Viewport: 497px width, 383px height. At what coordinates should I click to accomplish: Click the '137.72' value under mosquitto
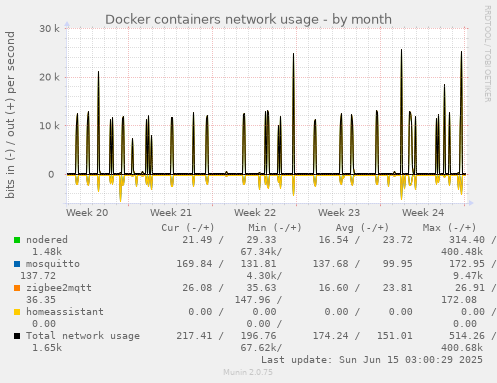(x=38, y=276)
